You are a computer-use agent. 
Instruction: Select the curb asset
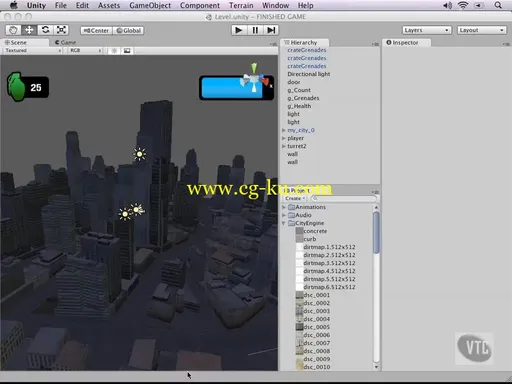click(310, 239)
